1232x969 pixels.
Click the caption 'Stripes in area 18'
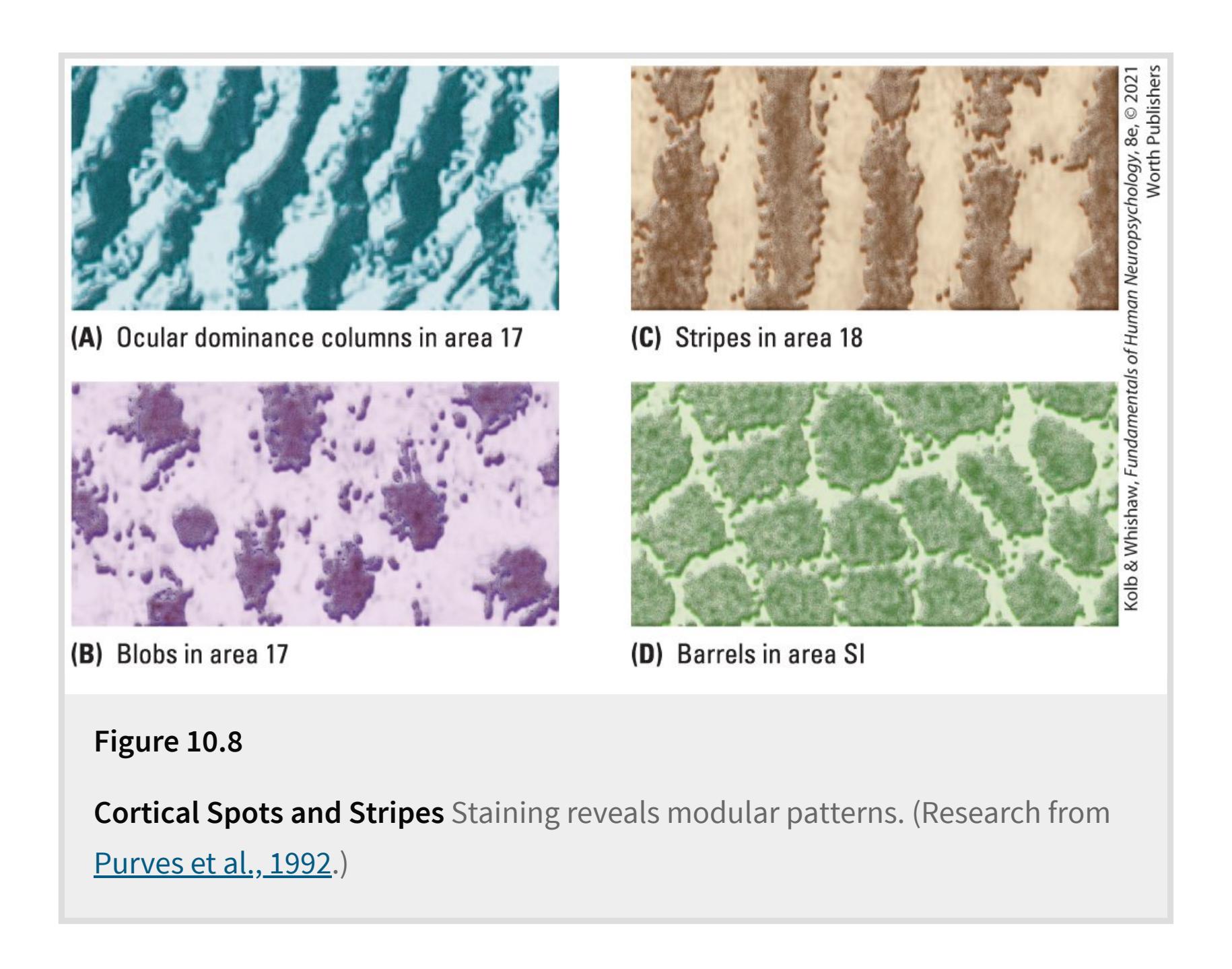tap(768, 337)
